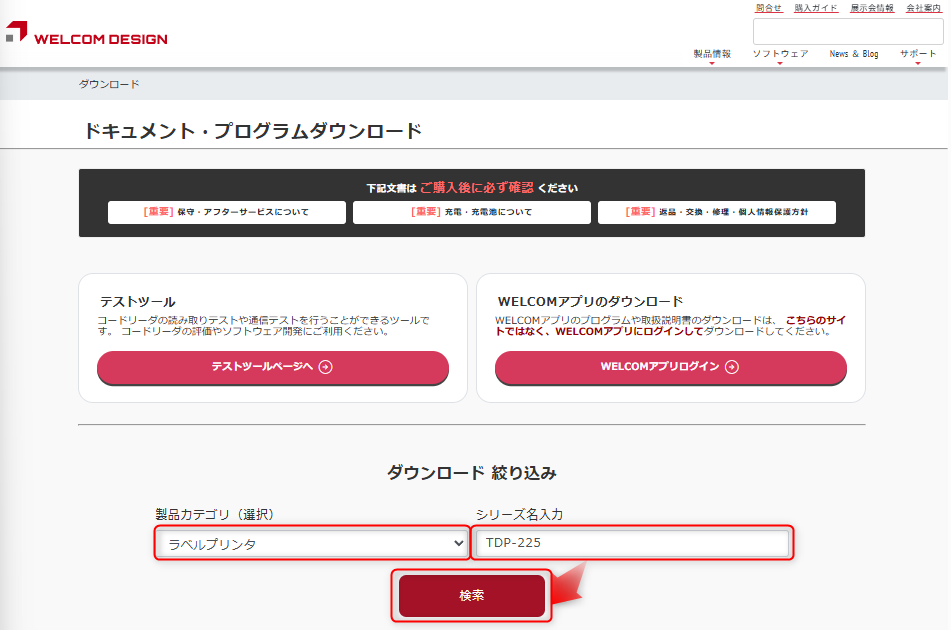Image resolution: width=951 pixels, height=630 pixels.
Task: Click the WELCOMアプリログイン button
Action: click(x=671, y=367)
